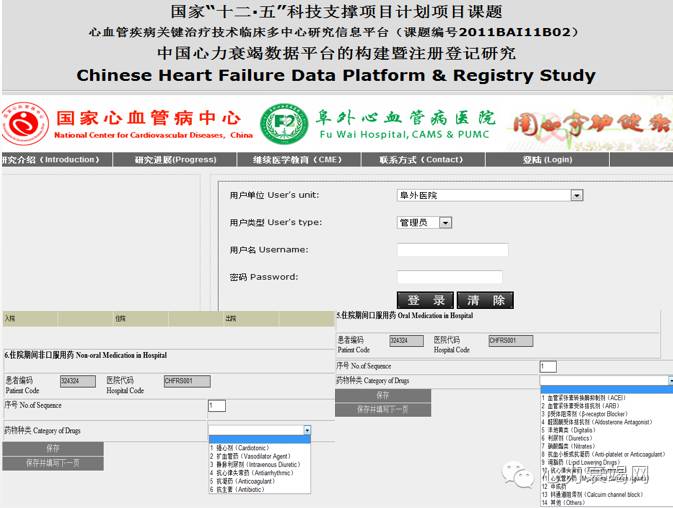Choose ARB from the oral drug list
Image resolution: width=673 pixels, height=508 pixels.
tap(606, 406)
